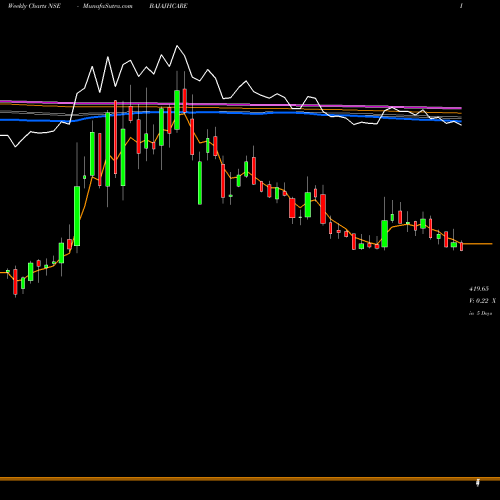Click the "MunafaSutra.com" label in header

tap(108, 6)
